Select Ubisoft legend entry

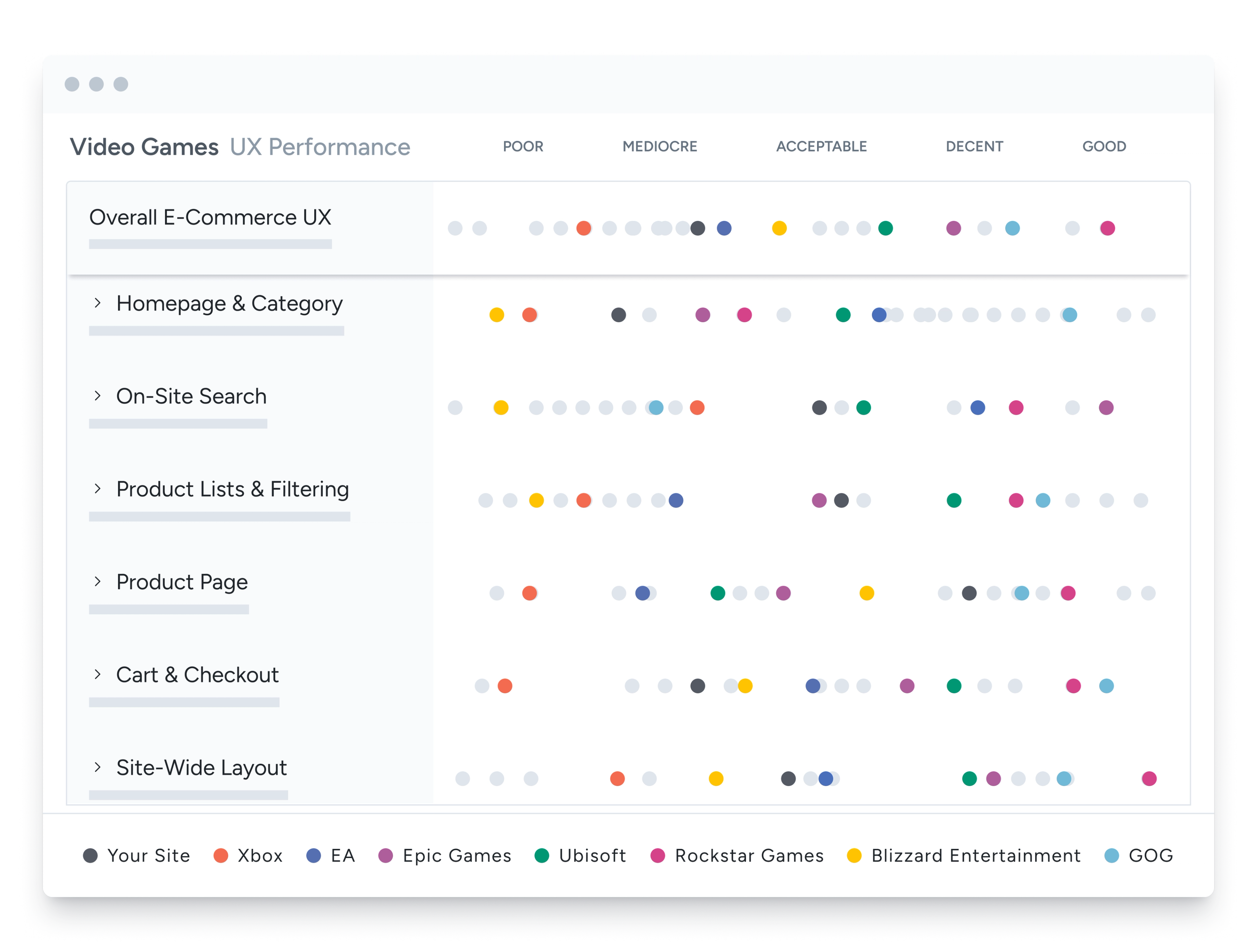[592, 855]
